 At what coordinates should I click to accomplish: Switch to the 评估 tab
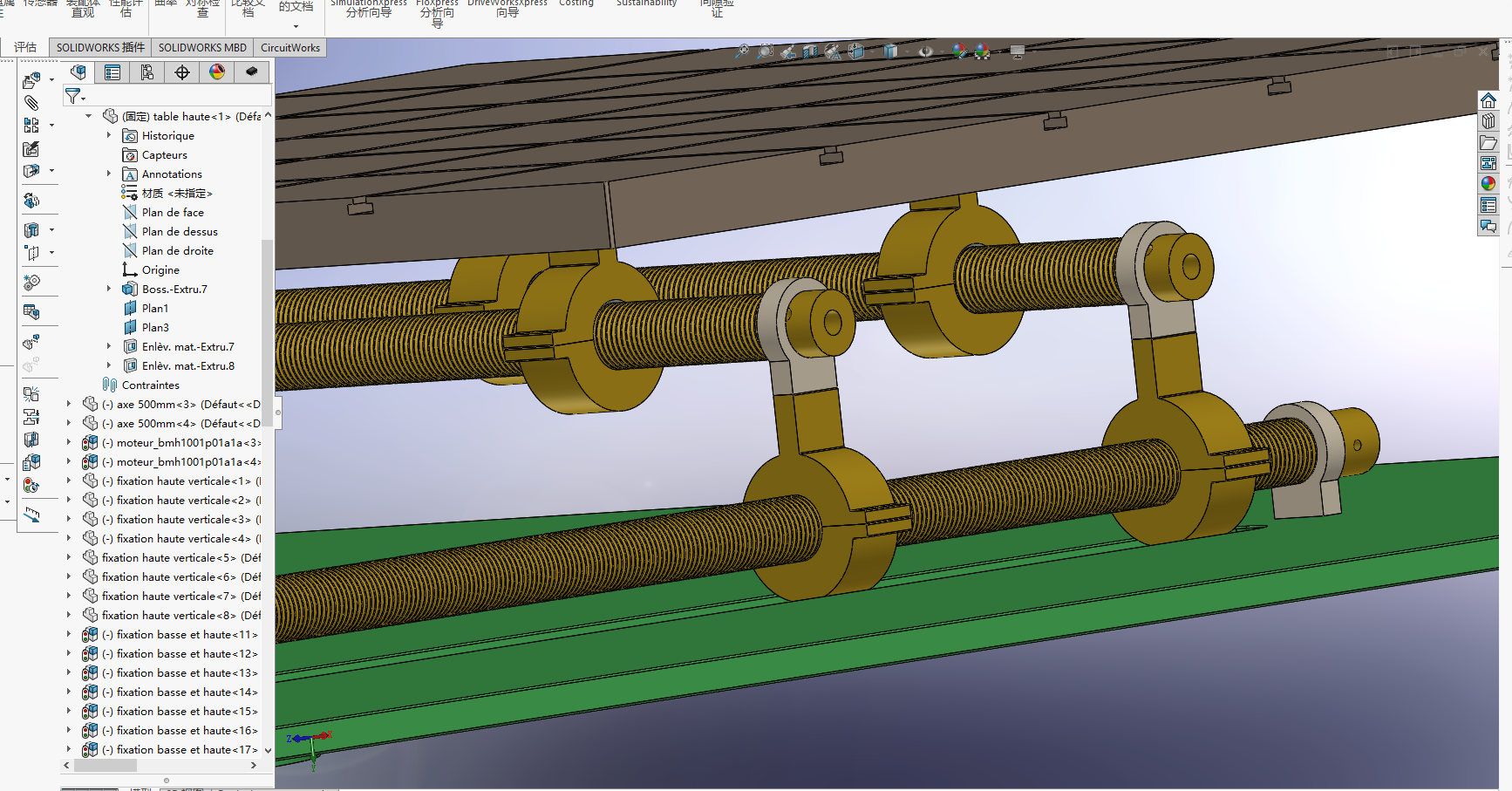pyautogui.click(x=25, y=48)
